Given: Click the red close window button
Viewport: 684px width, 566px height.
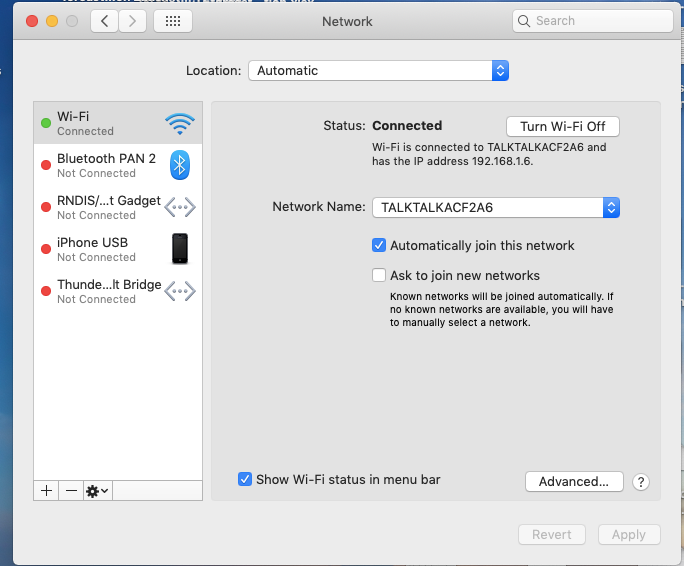Looking at the screenshot, I should point(32,21).
